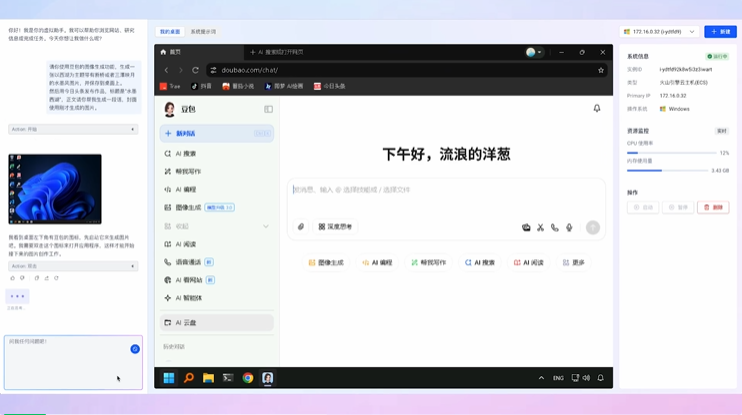
Task: Open AI 编程 in the Doubao sidebar
Action: (x=217, y=189)
